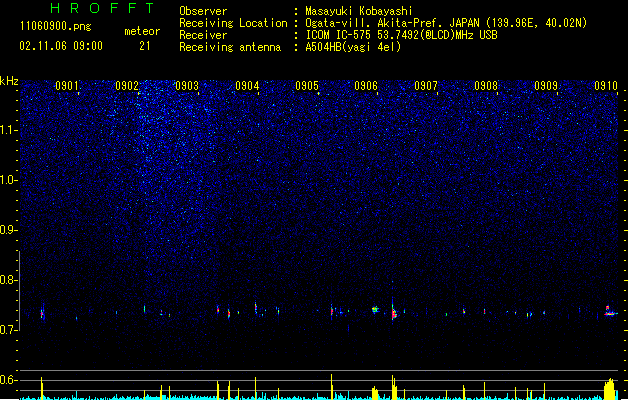Select the file name 11060900.png
This screenshot has width=629, height=400.
point(56,26)
